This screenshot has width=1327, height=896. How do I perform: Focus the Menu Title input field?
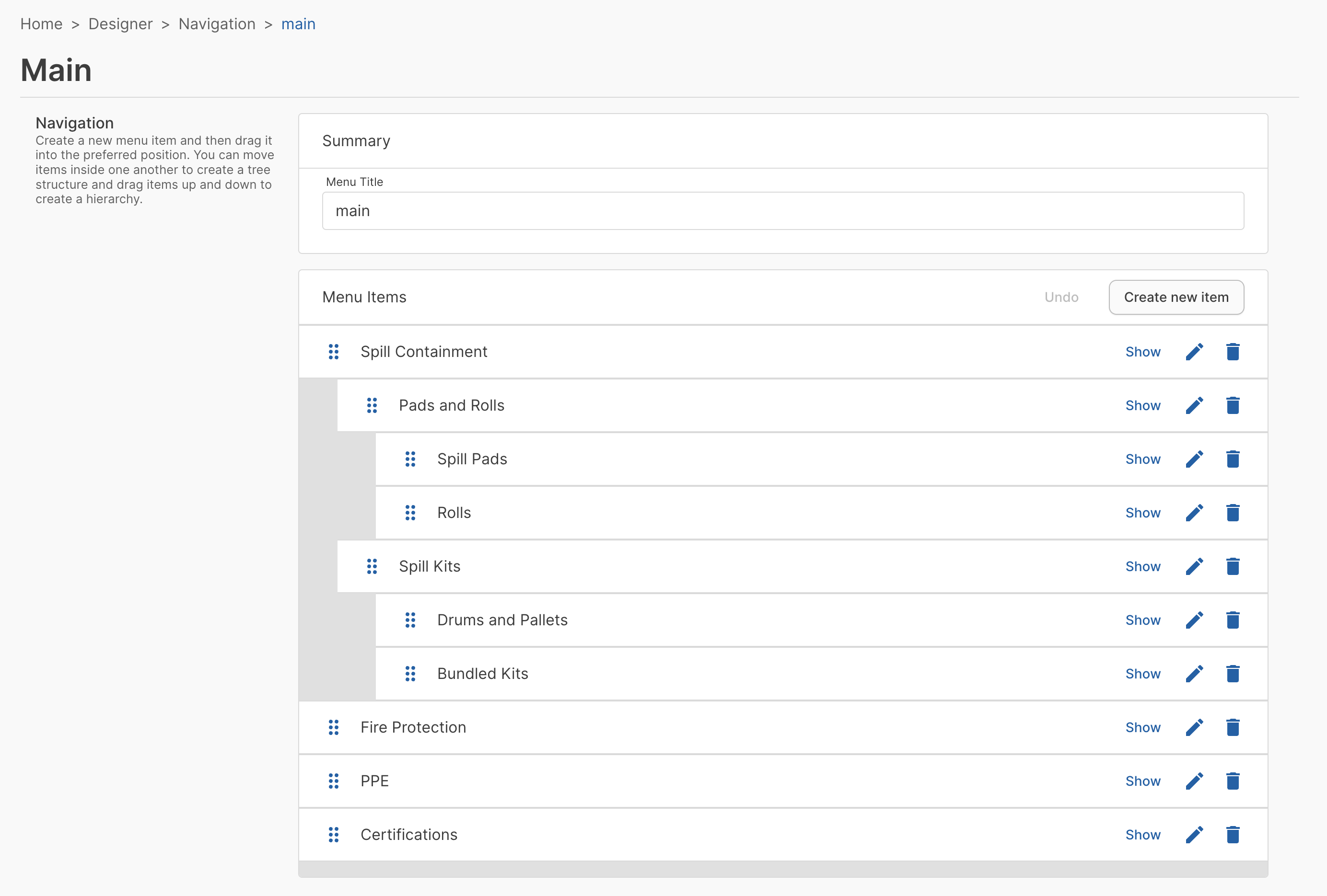click(x=782, y=211)
